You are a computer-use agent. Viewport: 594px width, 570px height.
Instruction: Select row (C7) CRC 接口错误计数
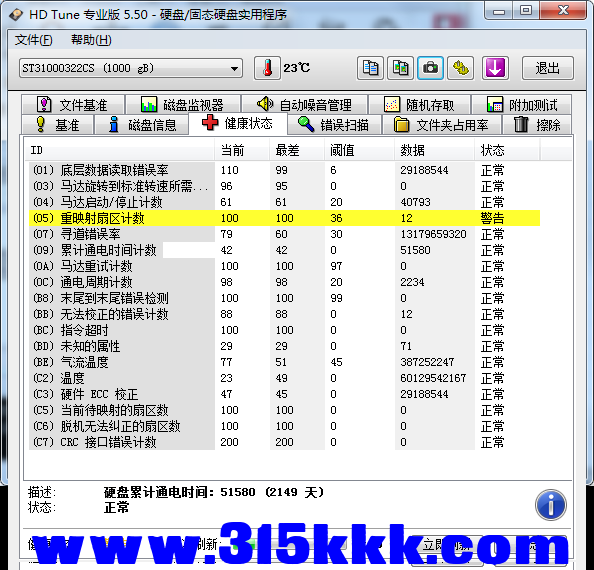[x=284, y=442]
